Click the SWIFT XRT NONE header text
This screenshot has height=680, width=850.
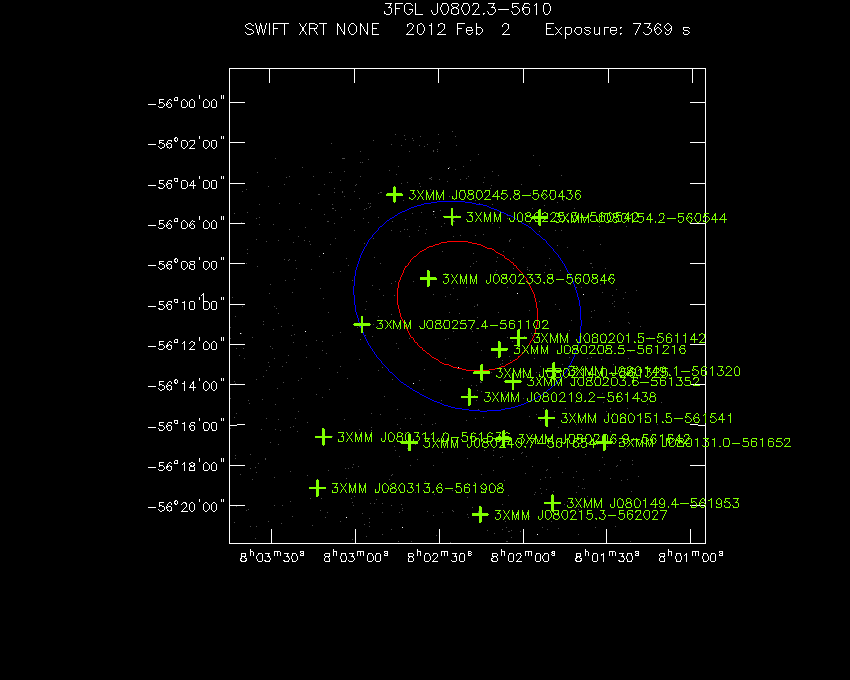pyautogui.click(x=312, y=29)
